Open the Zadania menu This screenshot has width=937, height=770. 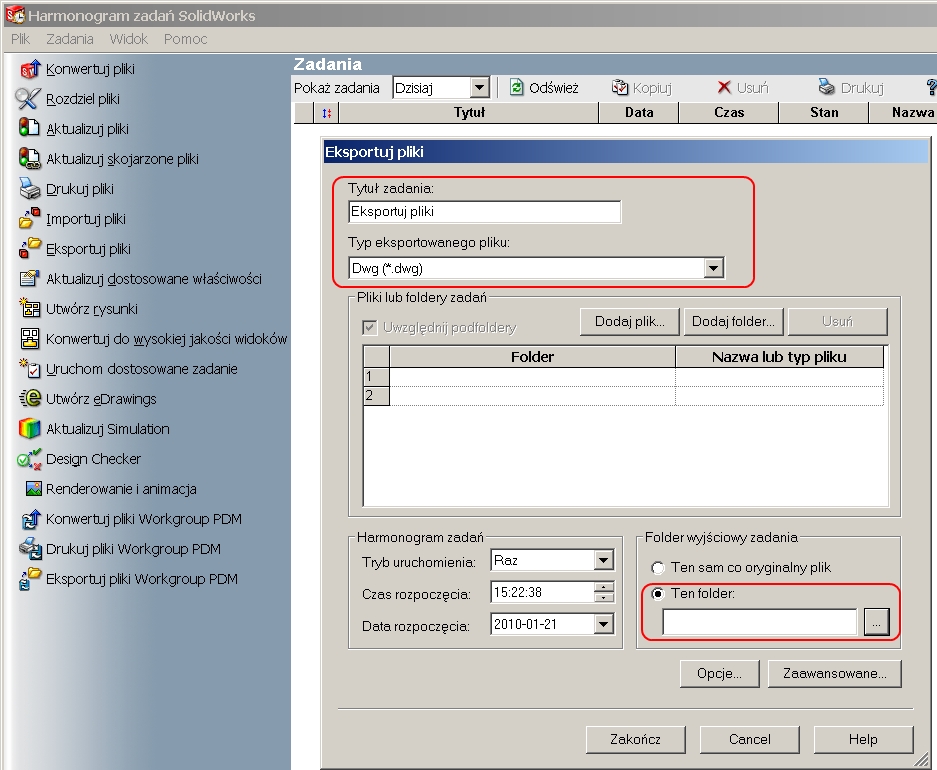click(70, 39)
